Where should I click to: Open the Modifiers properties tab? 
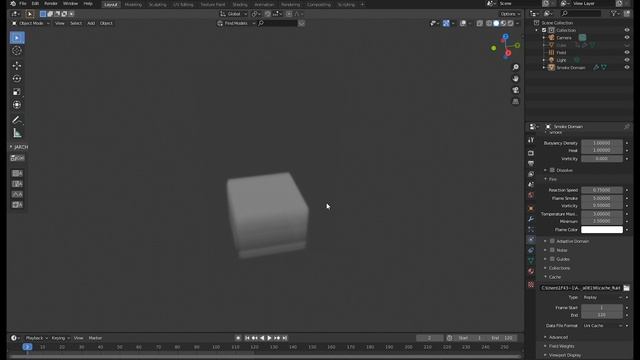[531, 219]
